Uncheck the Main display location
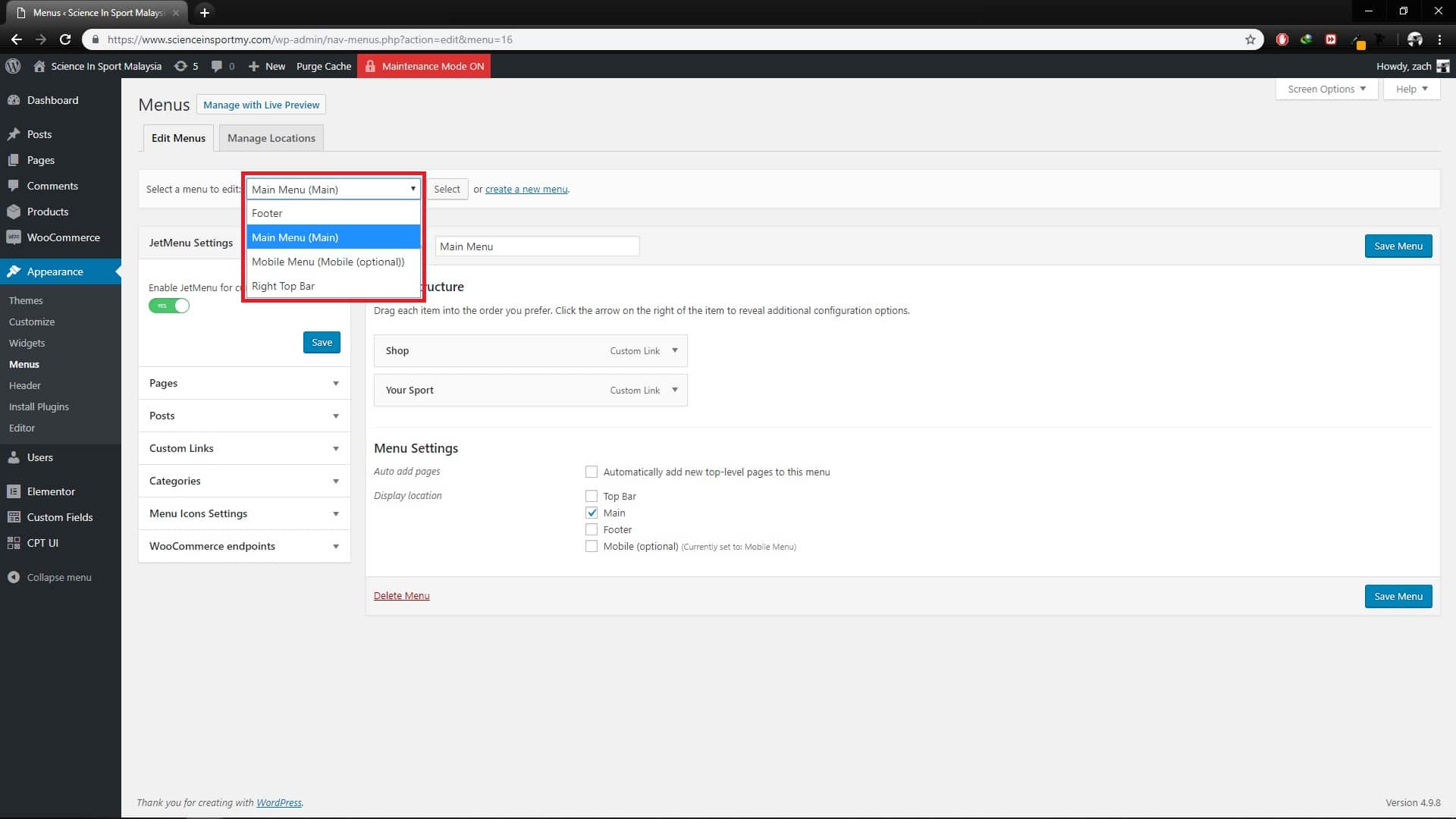This screenshot has height=819, width=1456. 591,513
